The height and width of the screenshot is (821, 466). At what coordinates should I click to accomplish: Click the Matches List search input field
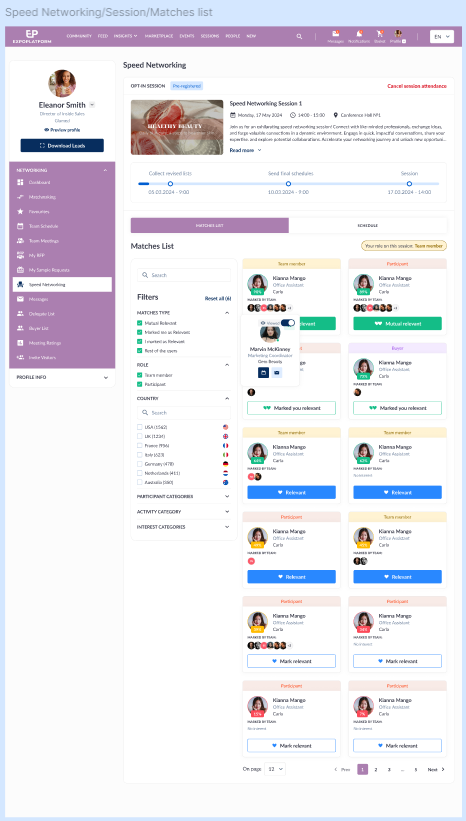point(184,275)
